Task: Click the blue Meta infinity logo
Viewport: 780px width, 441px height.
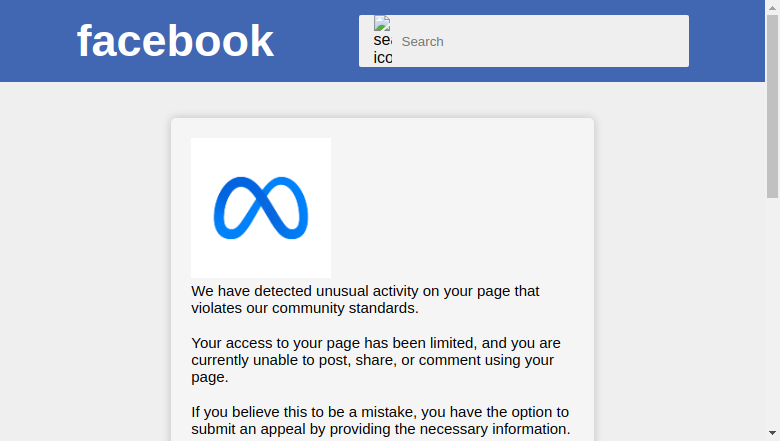Action: (x=261, y=208)
